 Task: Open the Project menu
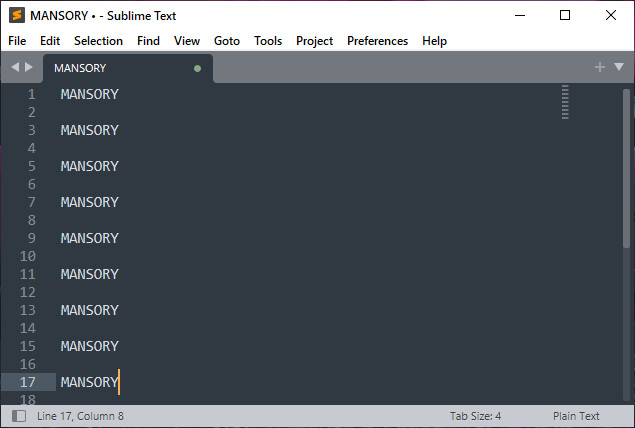(x=314, y=41)
